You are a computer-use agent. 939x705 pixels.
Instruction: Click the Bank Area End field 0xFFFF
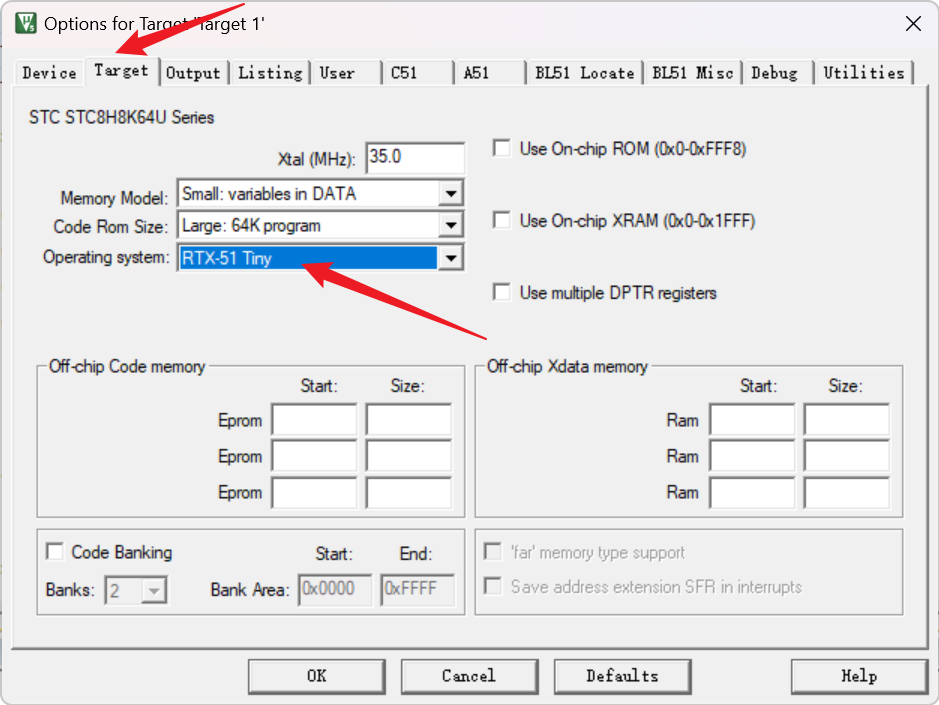pyautogui.click(x=417, y=589)
